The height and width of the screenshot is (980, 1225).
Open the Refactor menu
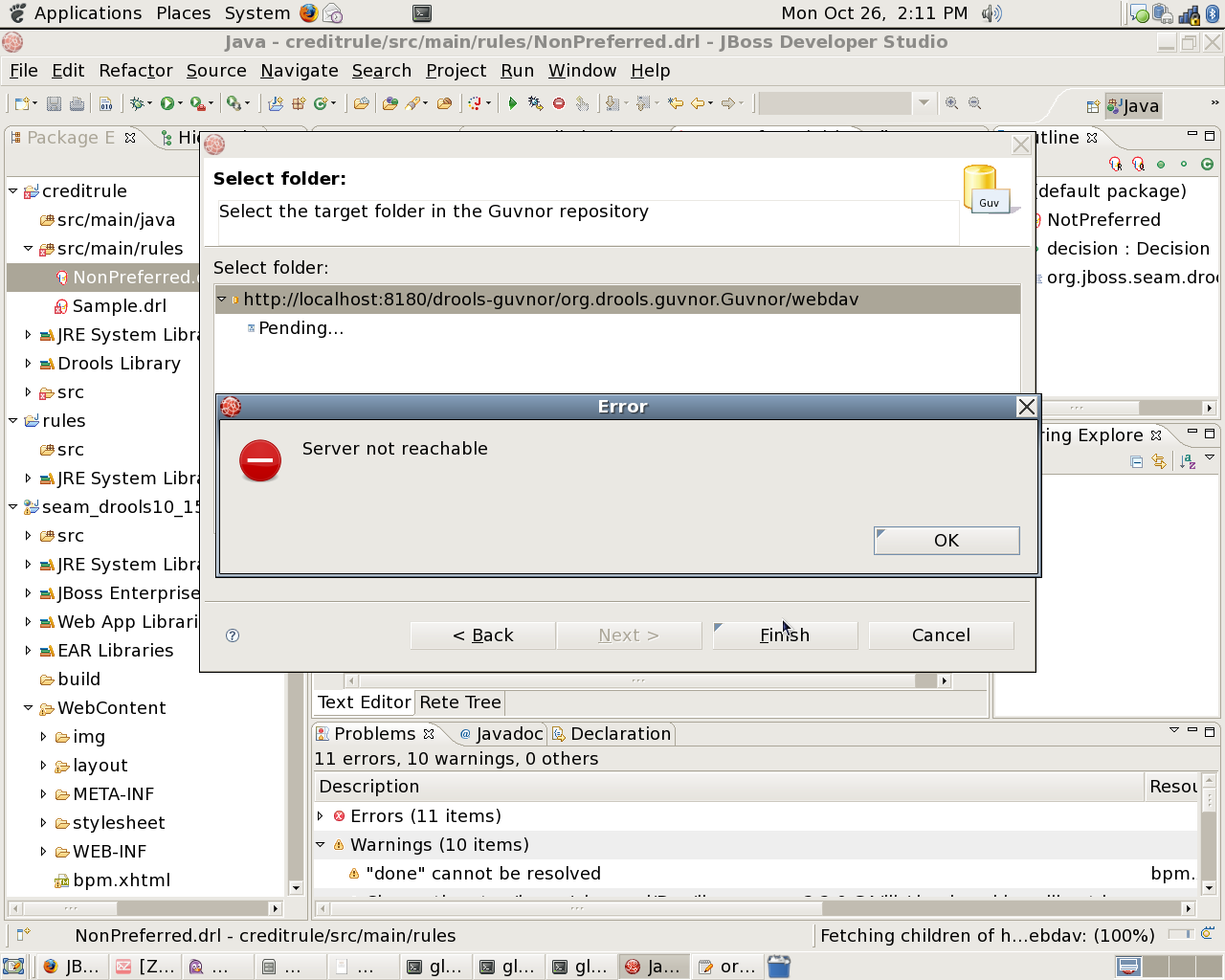point(136,71)
